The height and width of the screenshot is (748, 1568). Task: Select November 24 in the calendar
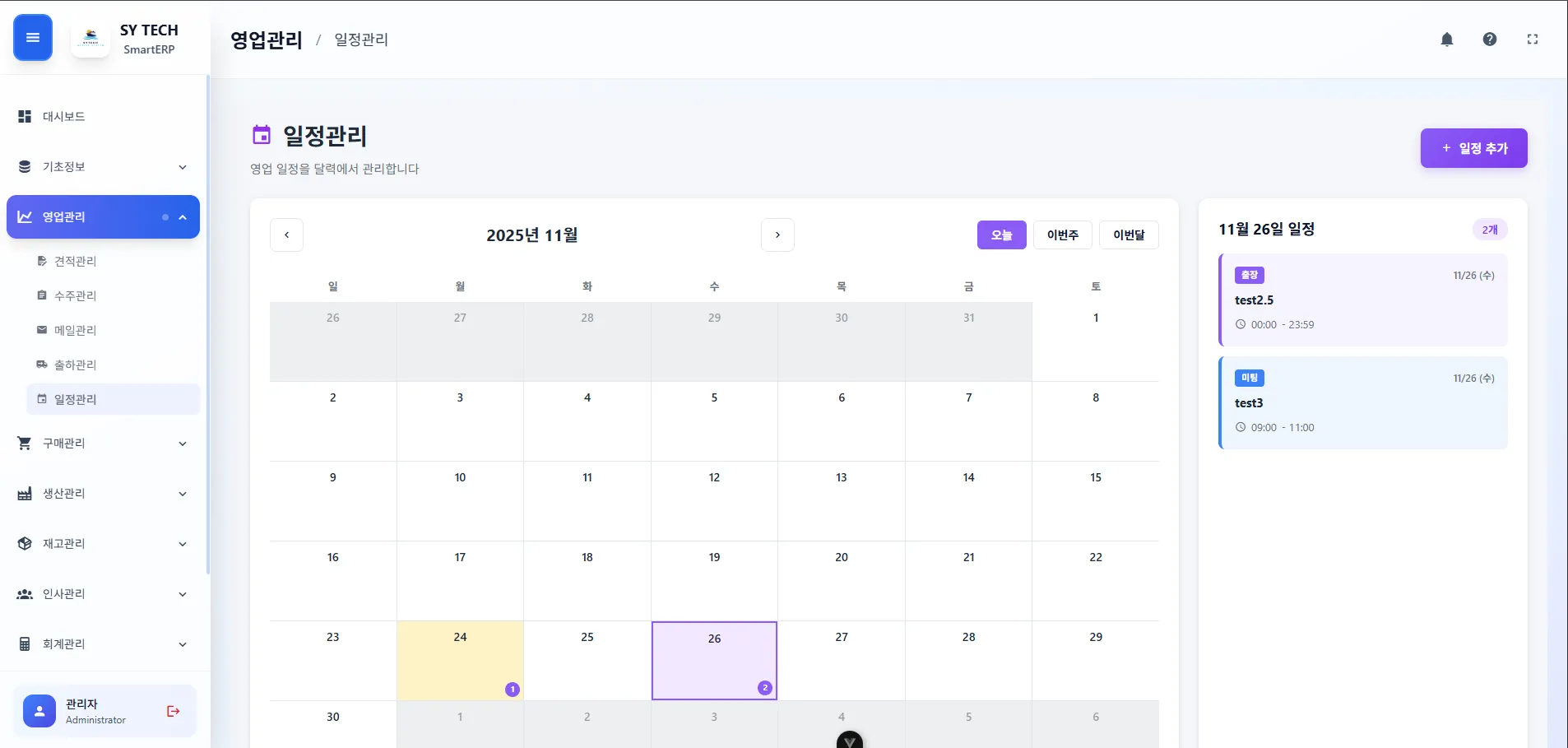click(x=460, y=661)
